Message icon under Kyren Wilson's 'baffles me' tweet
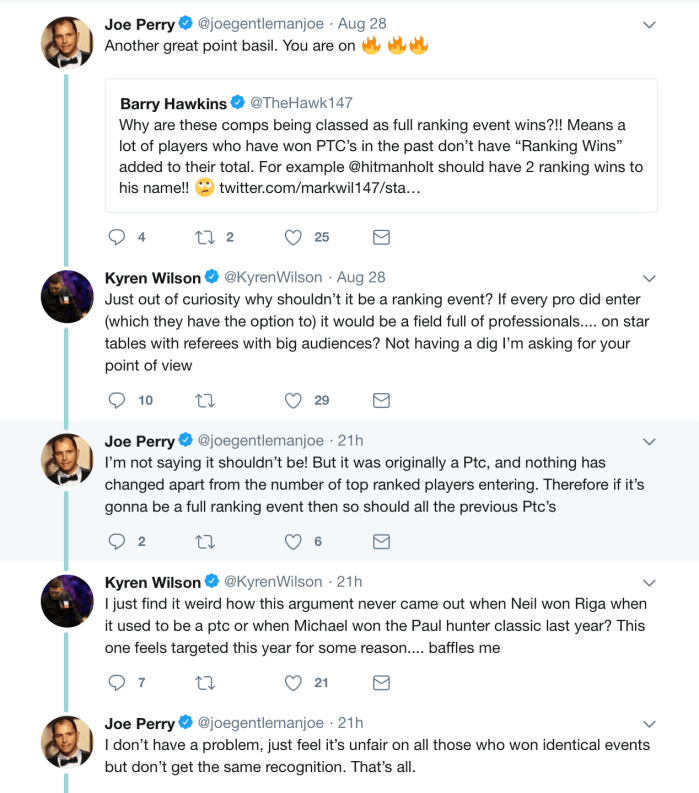This screenshot has height=793, width=699. click(x=381, y=683)
